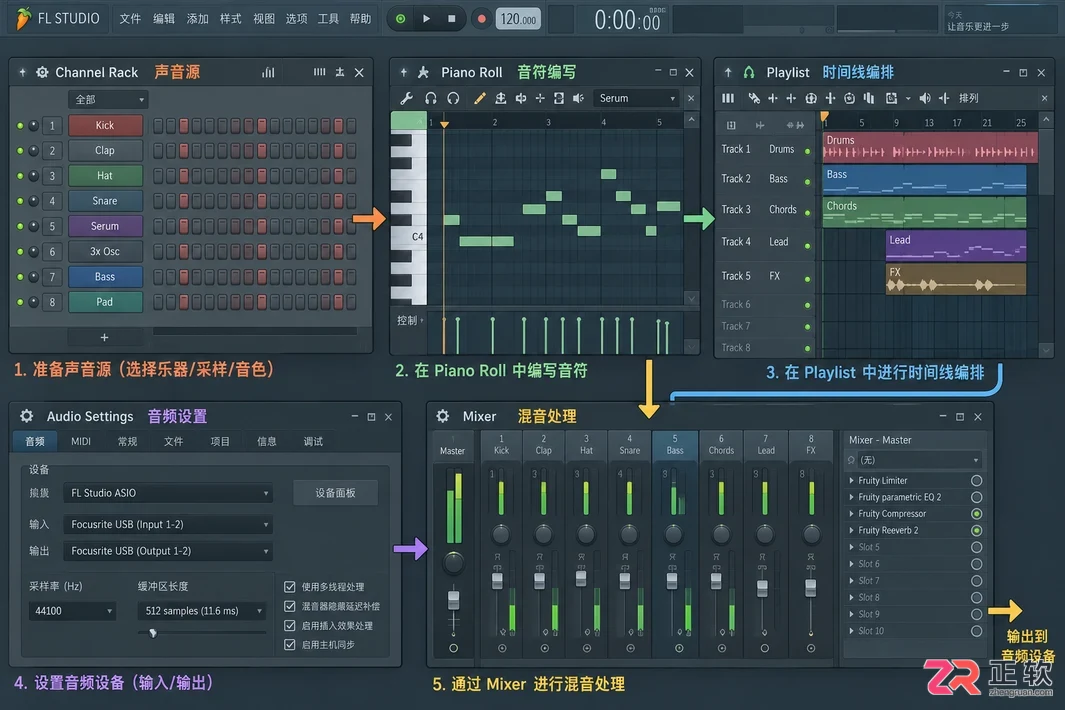Toggle green mute light of Bass channel
This screenshot has width=1065, height=710.
point(20,277)
